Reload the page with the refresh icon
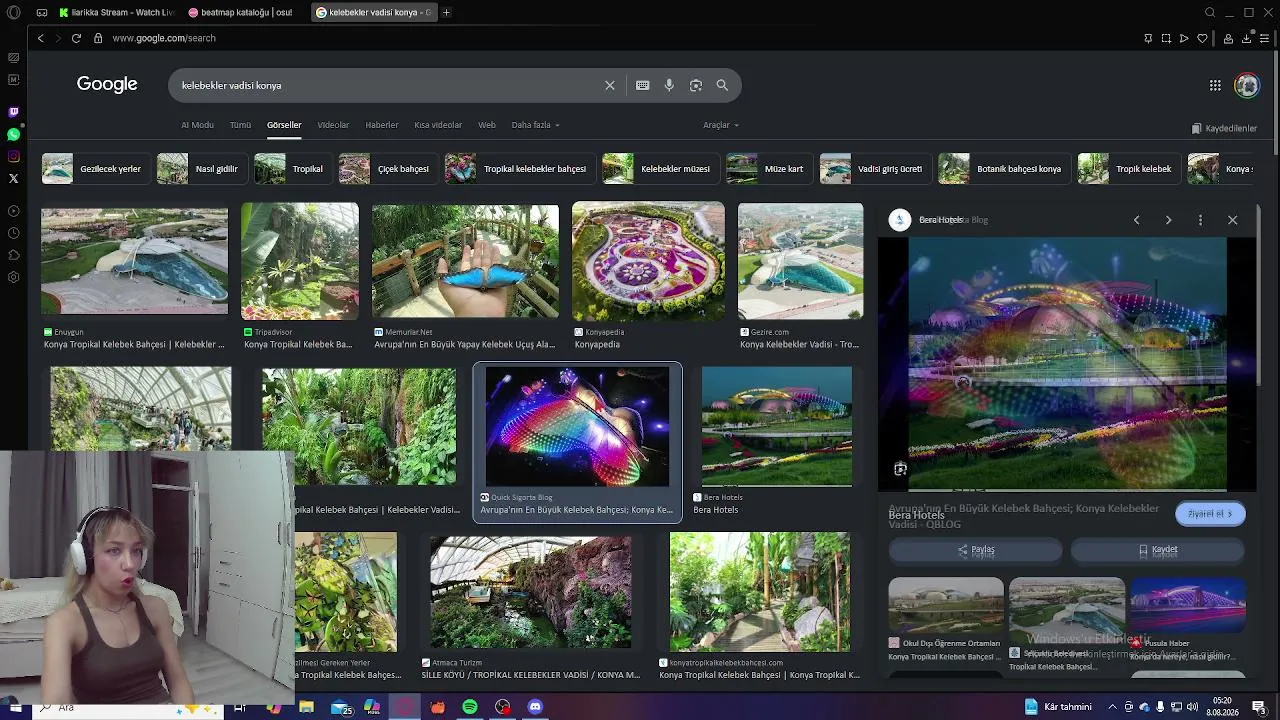 [76, 38]
